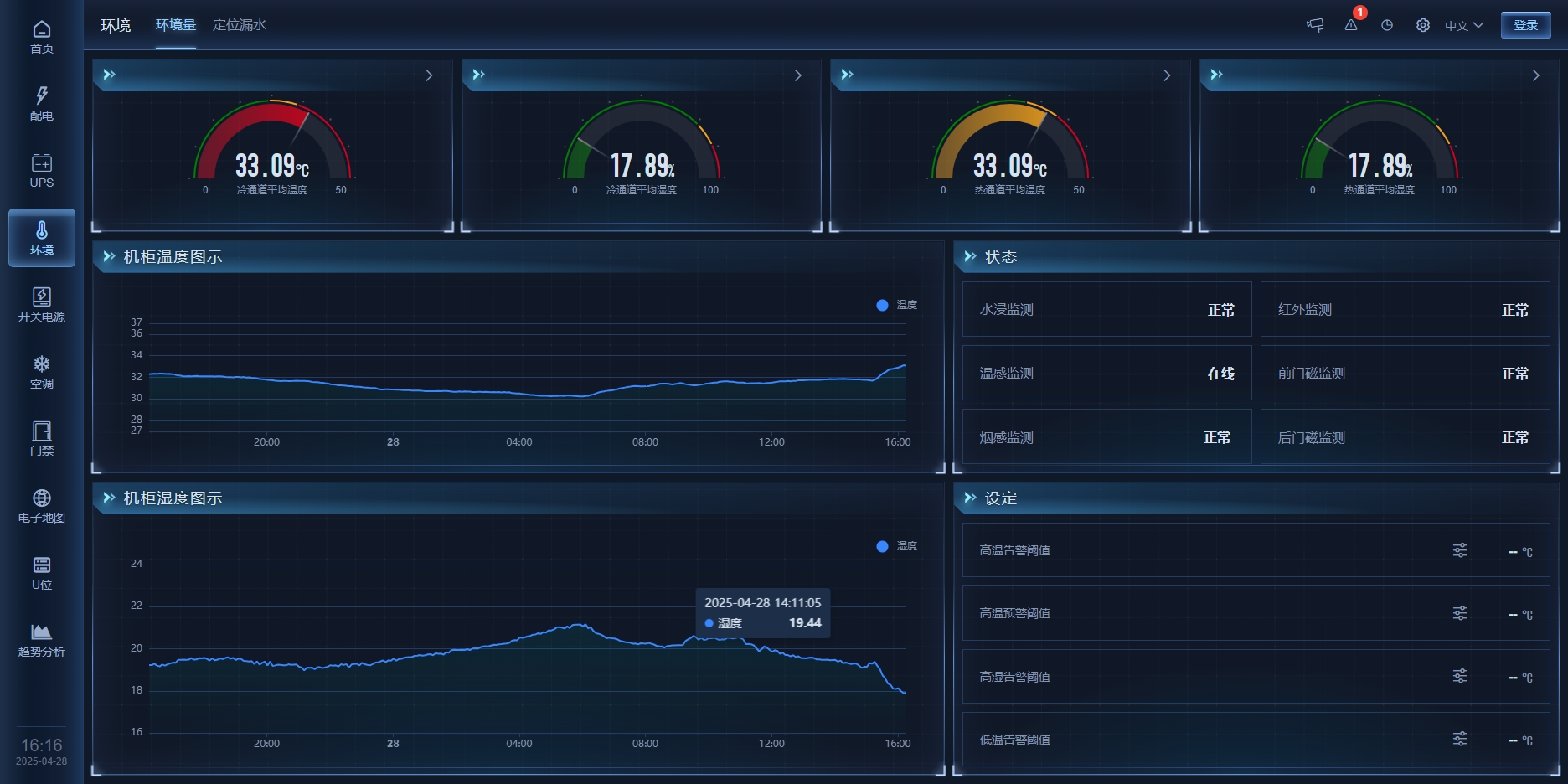Open the 中文 language dropdown

(x=1463, y=25)
